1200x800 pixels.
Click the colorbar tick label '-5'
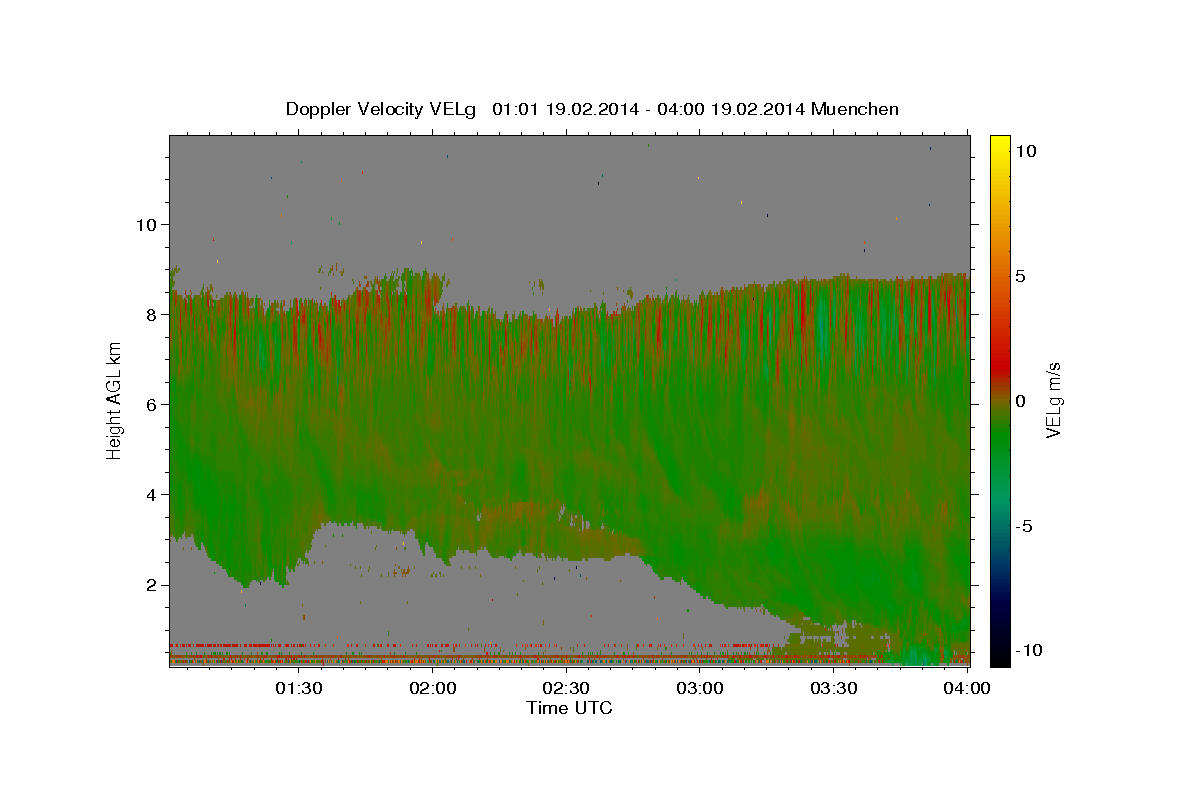pos(1024,526)
